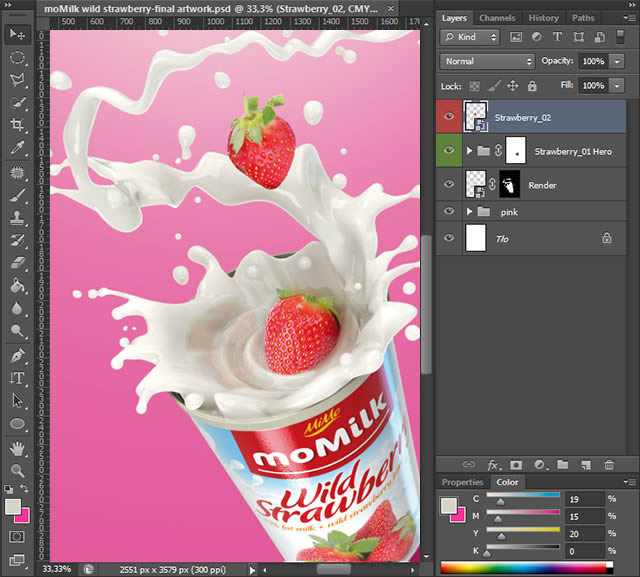
Task: Toggle lock position
Action: [513, 86]
